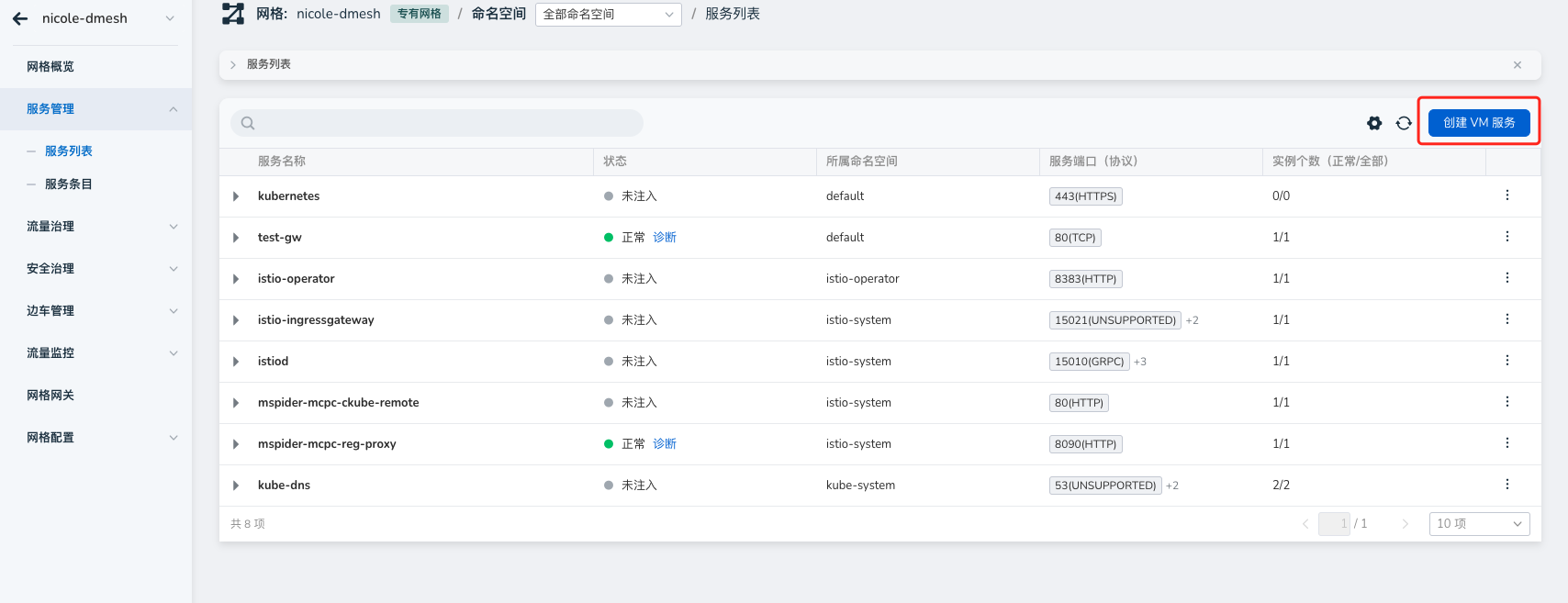This screenshot has height=603, width=1568.
Task: Go to 网格概览 page
Action: [x=50, y=67]
